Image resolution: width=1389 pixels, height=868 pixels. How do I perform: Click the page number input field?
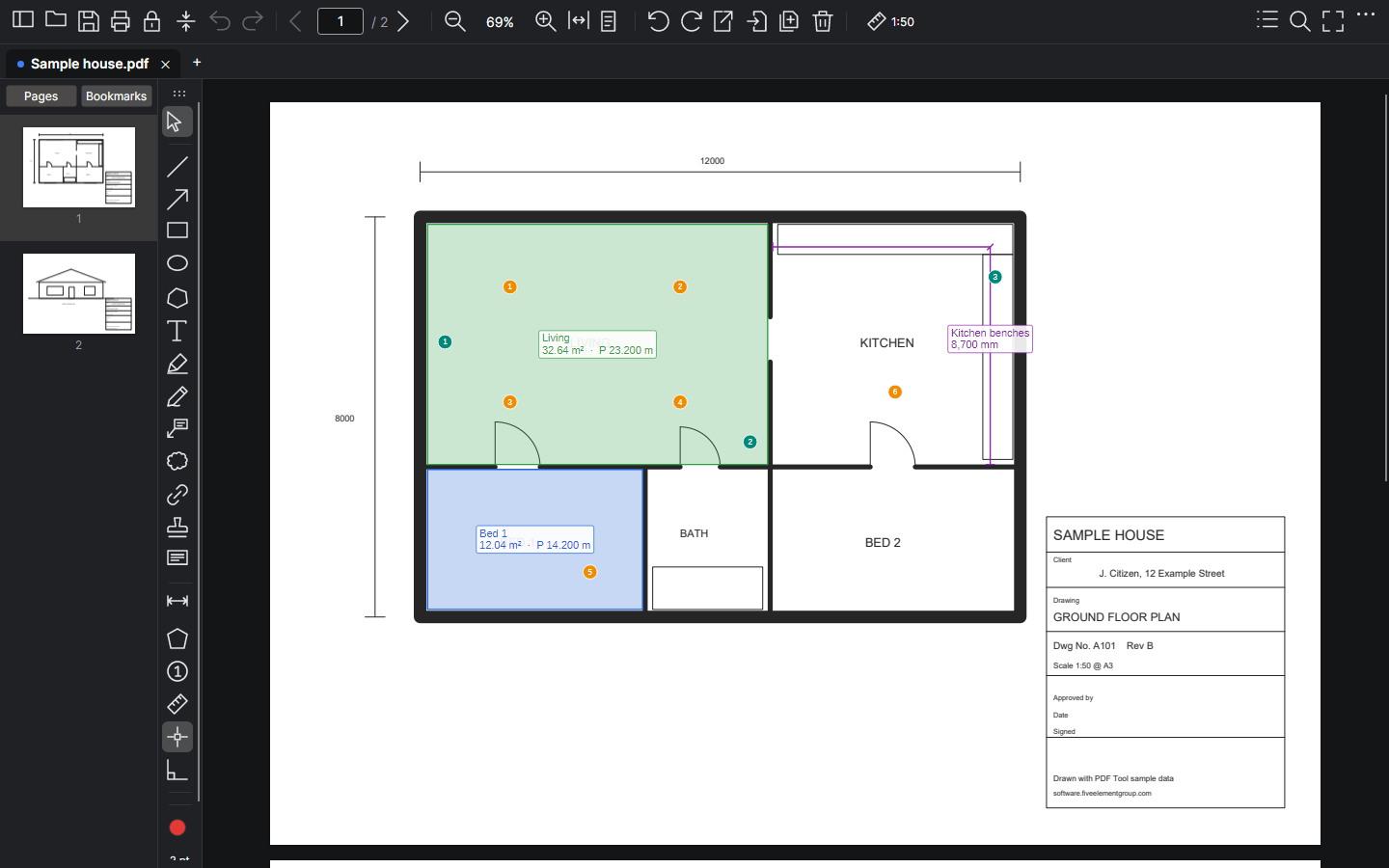pyautogui.click(x=340, y=21)
